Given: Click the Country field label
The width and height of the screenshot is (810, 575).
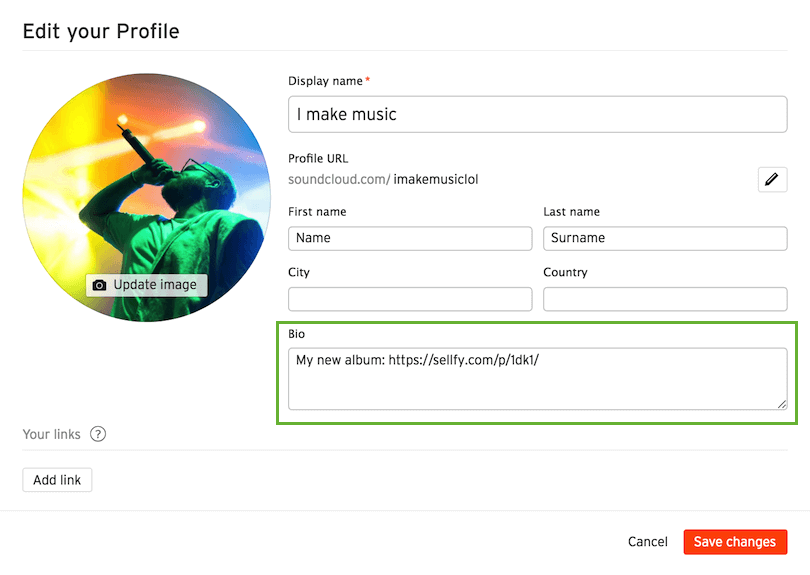Looking at the screenshot, I should [x=565, y=272].
